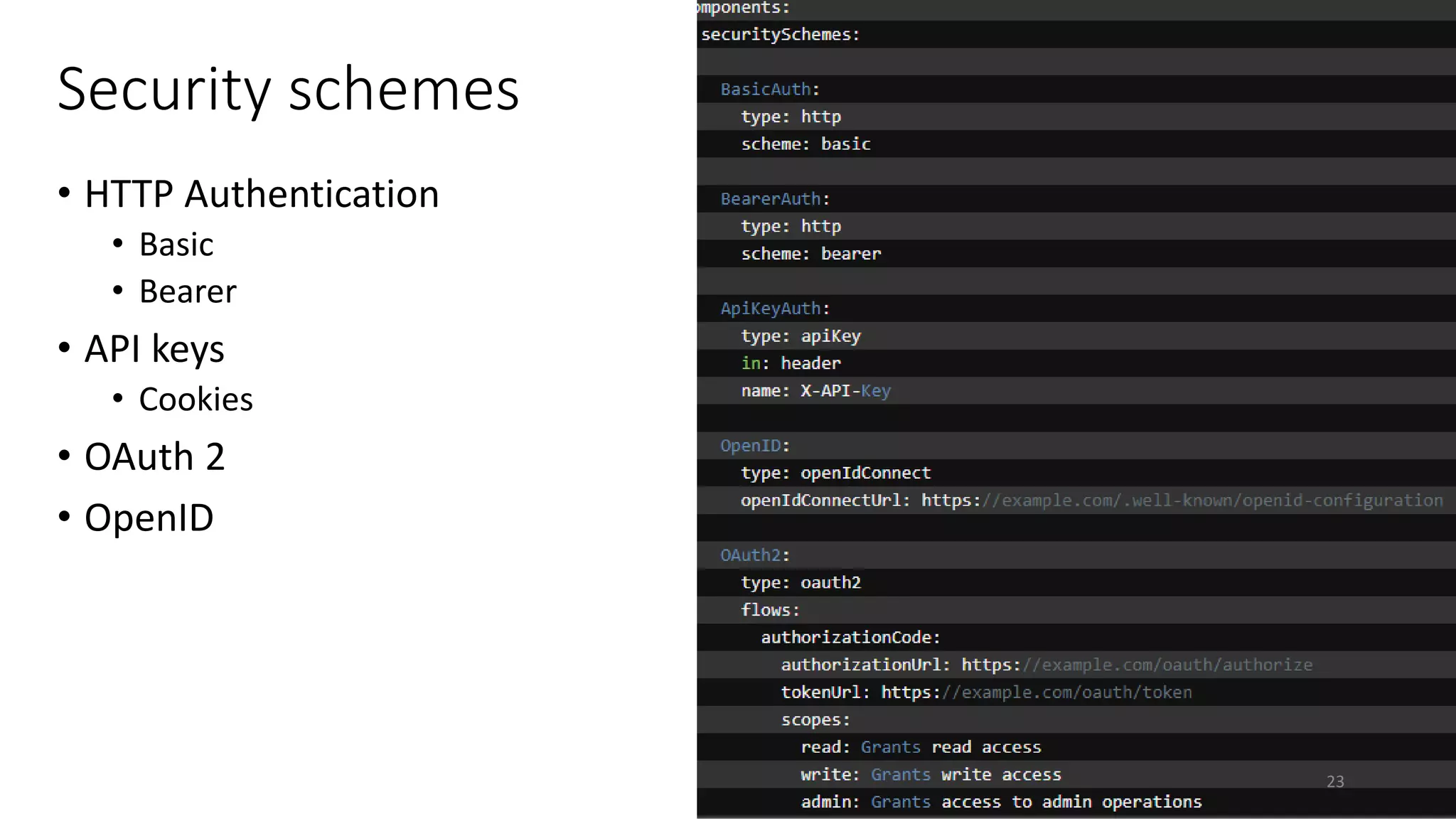Select the 'ApiKeyAuth:' code key

tap(775, 309)
